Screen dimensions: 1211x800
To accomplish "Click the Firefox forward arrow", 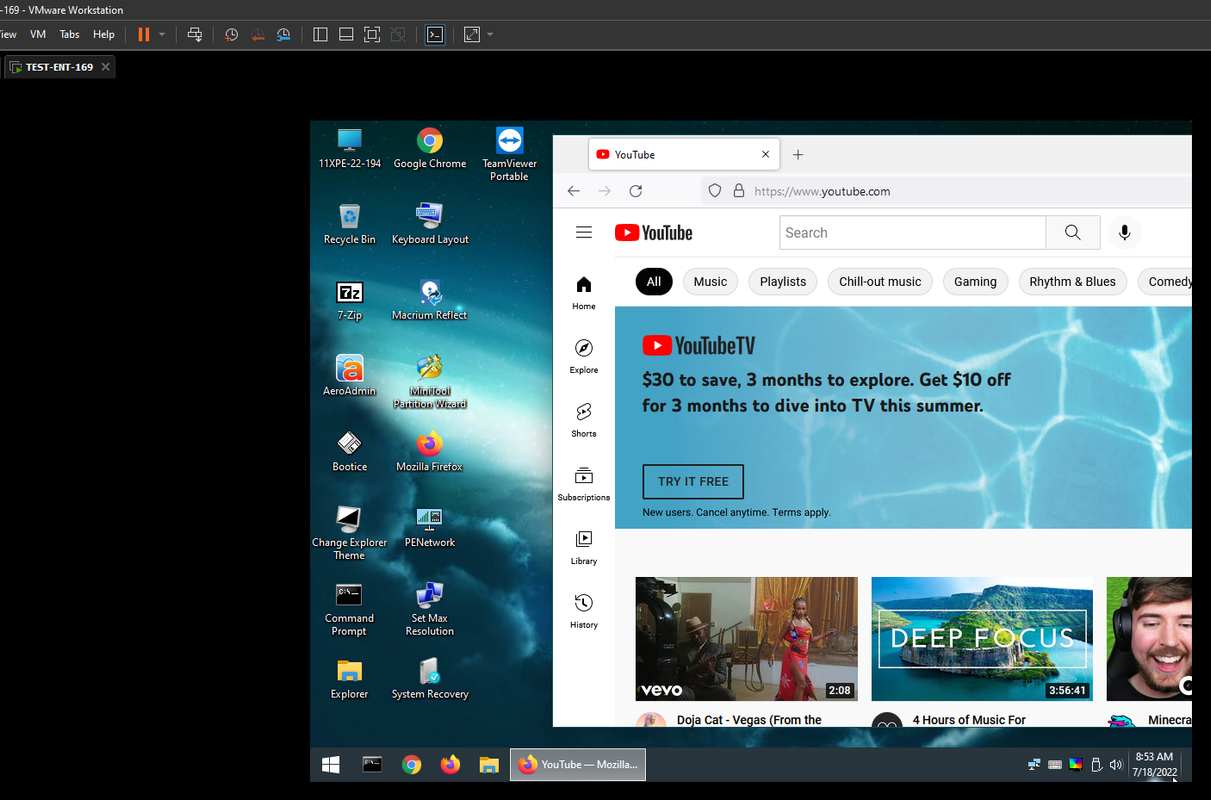I will tap(604, 191).
